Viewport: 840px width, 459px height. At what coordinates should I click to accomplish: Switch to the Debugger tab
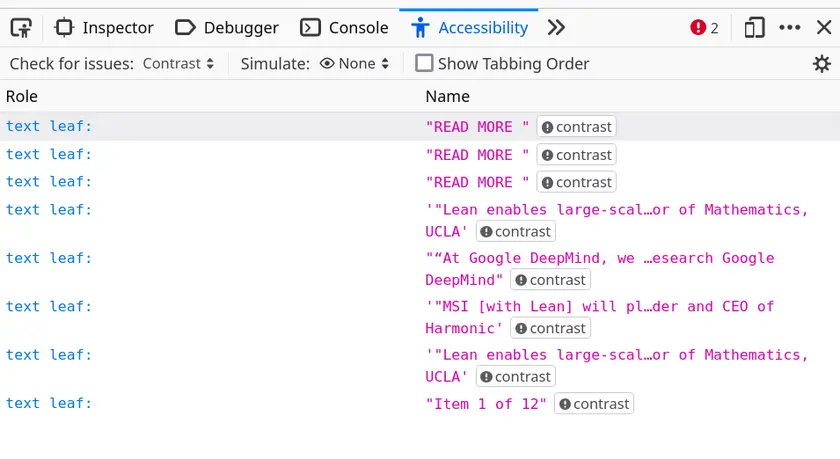coord(227,27)
